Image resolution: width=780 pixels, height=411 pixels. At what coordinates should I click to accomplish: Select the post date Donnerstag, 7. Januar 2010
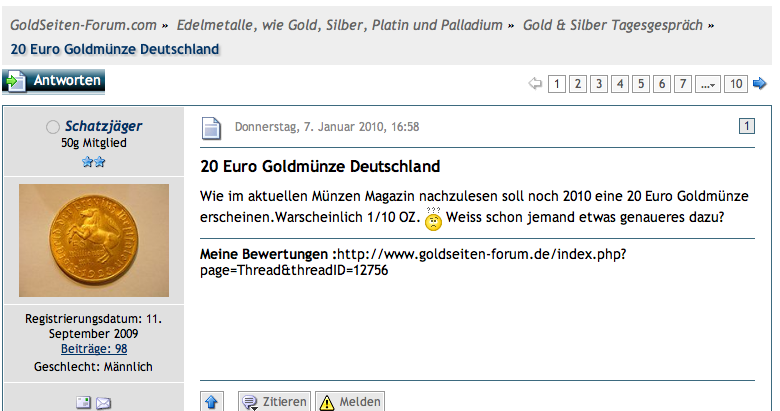click(x=327, y=127)
